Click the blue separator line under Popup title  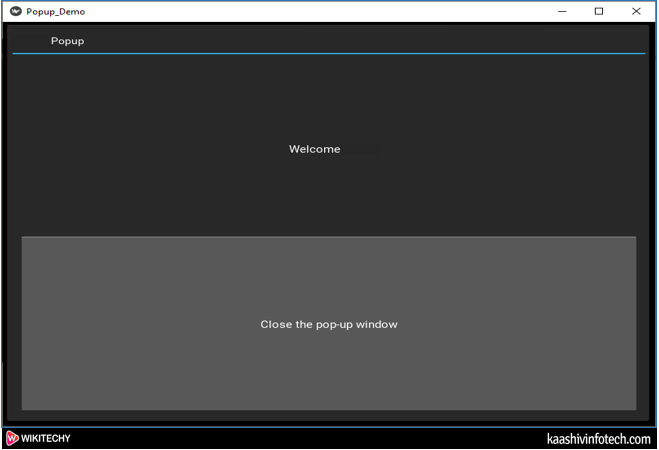click(328, 54)
